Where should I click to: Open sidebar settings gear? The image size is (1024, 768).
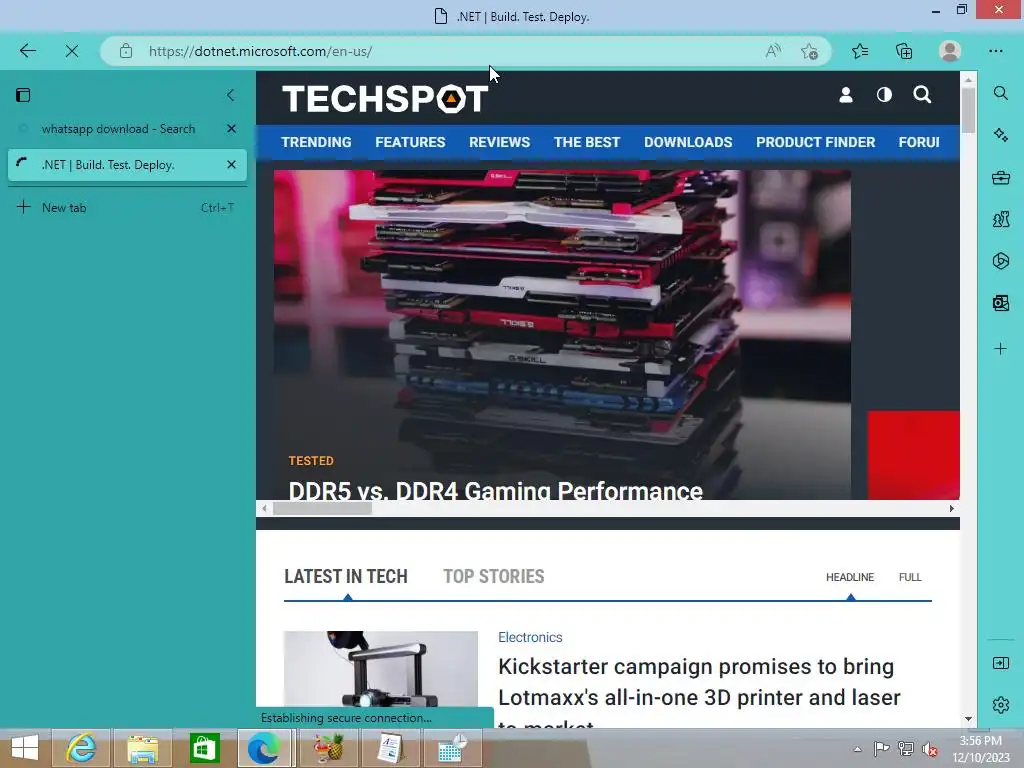pyautogui.click(x=1000, y=705)
